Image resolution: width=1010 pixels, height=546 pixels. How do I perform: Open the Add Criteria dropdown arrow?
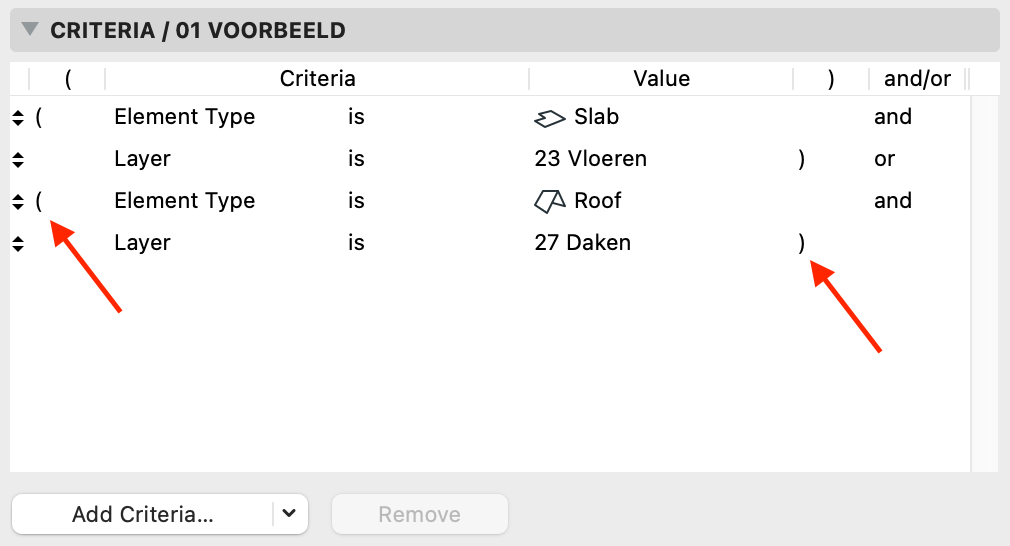point(289,513)
